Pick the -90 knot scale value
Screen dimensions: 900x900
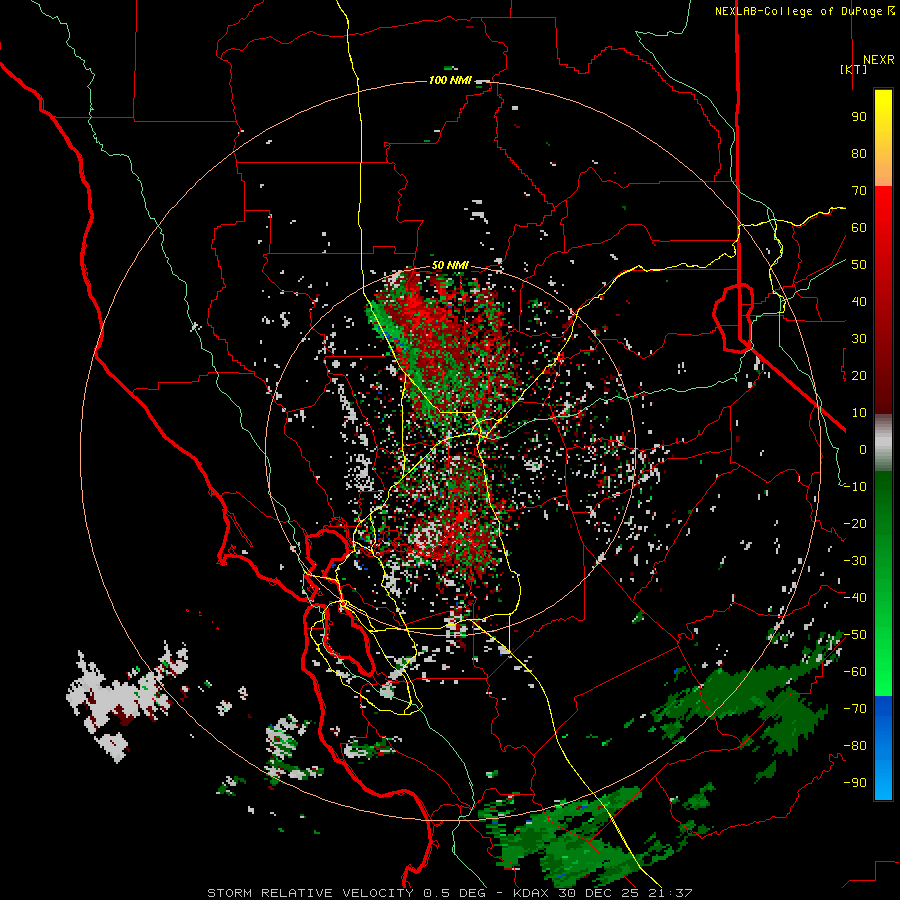(x=855, y=783)
